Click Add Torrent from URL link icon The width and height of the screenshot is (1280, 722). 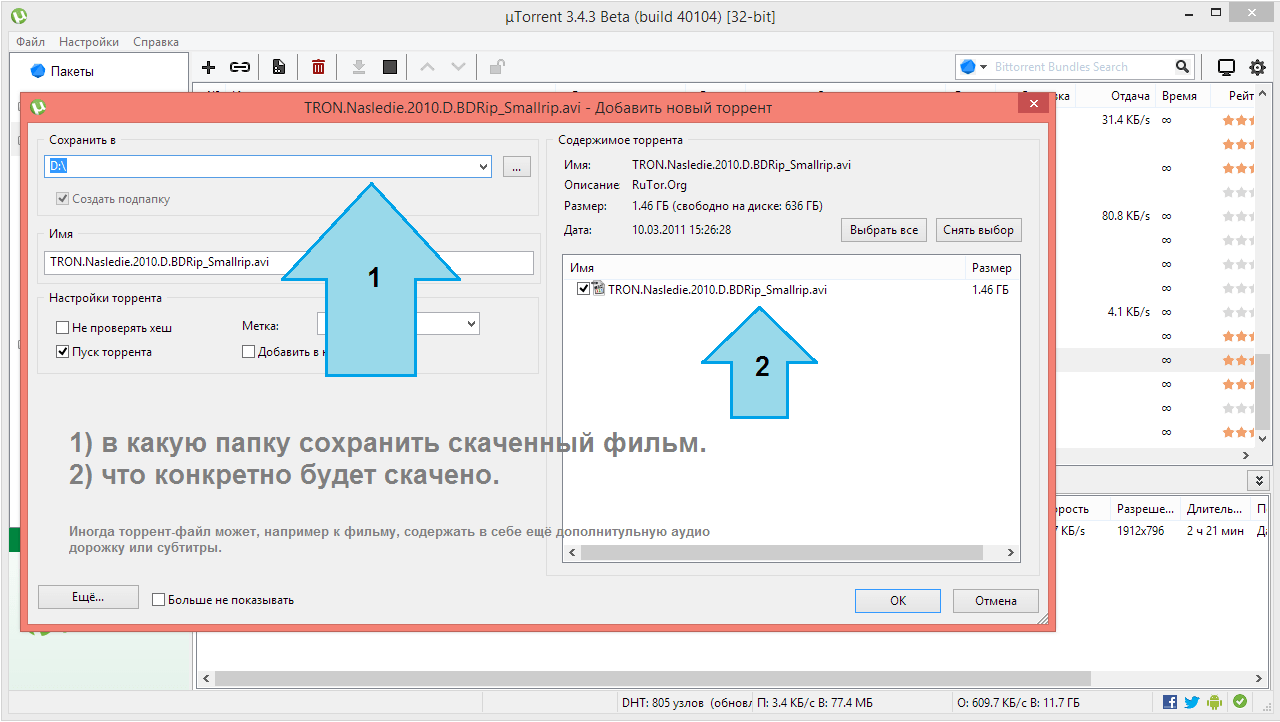(x=240, y=67)
